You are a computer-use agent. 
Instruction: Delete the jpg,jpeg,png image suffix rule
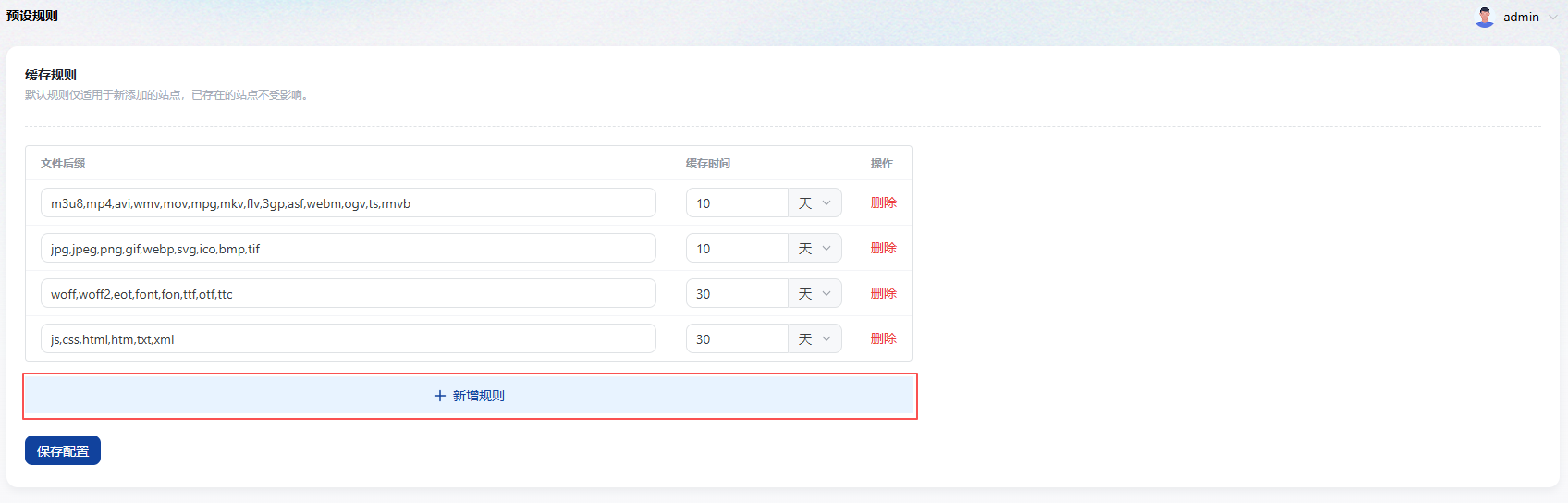883,248
